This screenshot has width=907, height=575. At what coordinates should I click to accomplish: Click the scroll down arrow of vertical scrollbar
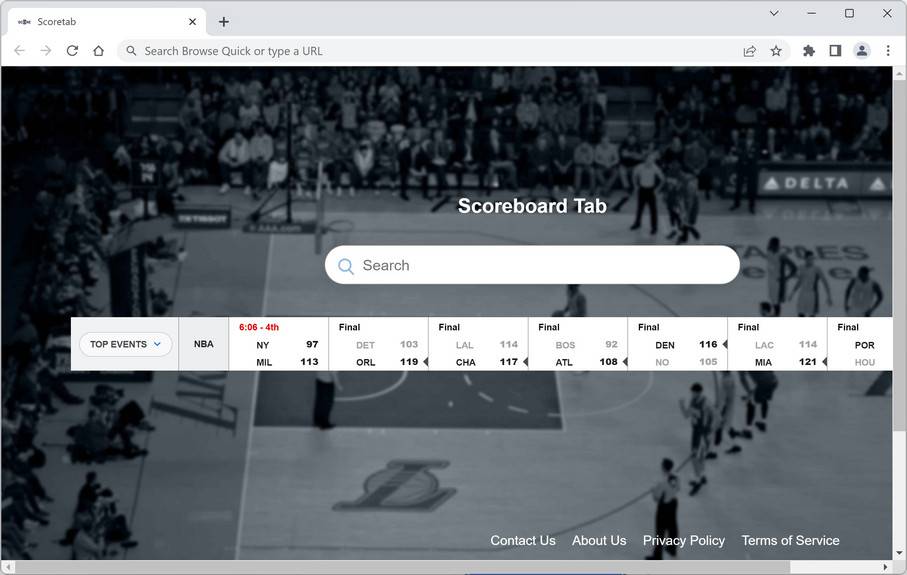tap(899, 554)
